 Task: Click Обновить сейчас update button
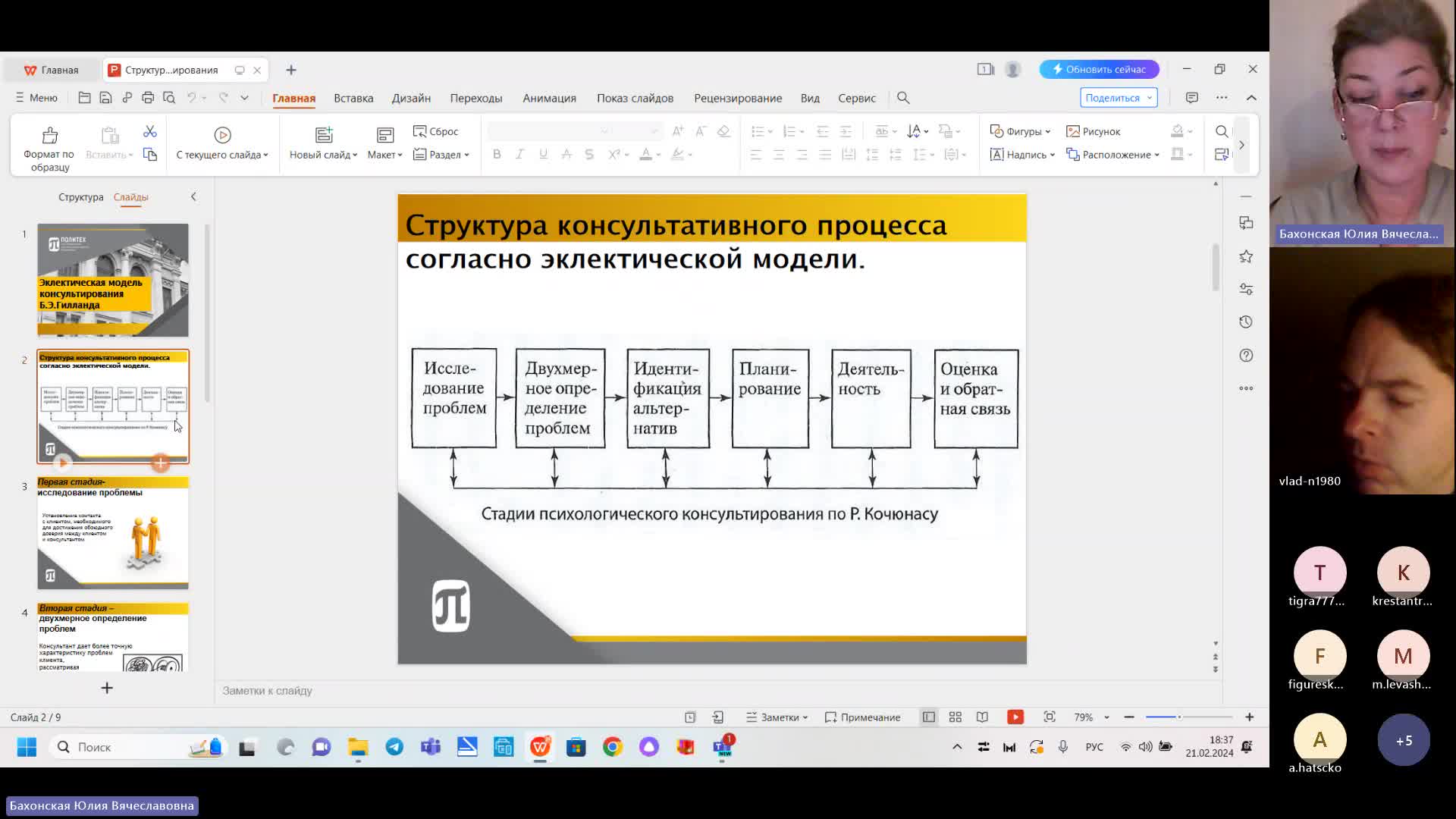tap(1099, 69)
